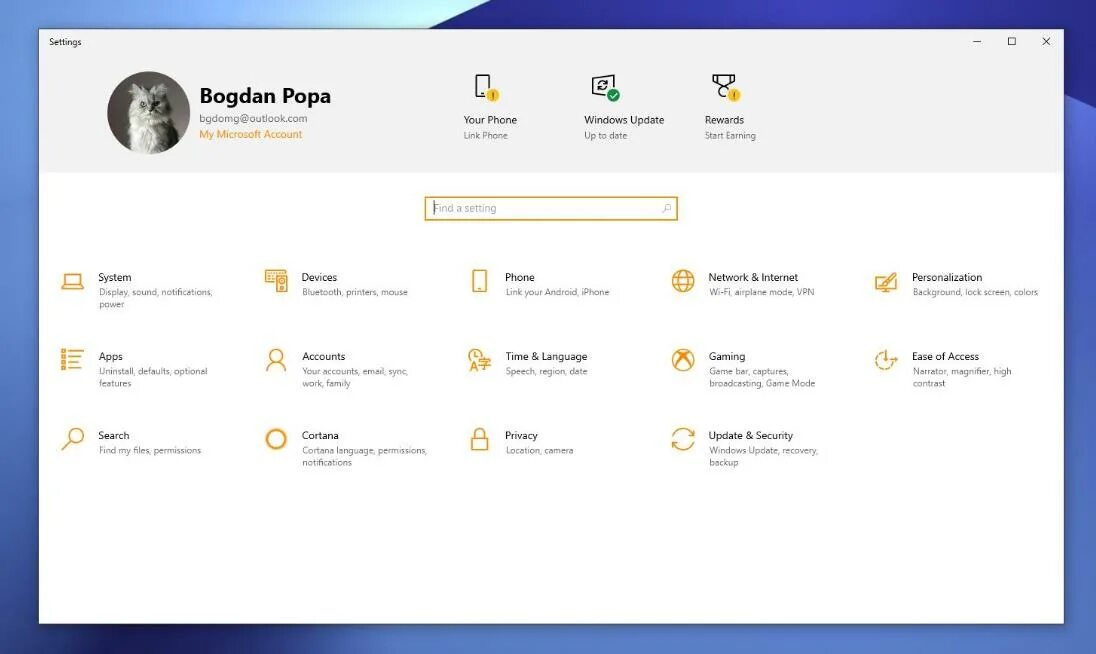Close the Settings window
Image resolution: width=1096 pixels, height=654 pixels.
click(x=1046, y=41)
